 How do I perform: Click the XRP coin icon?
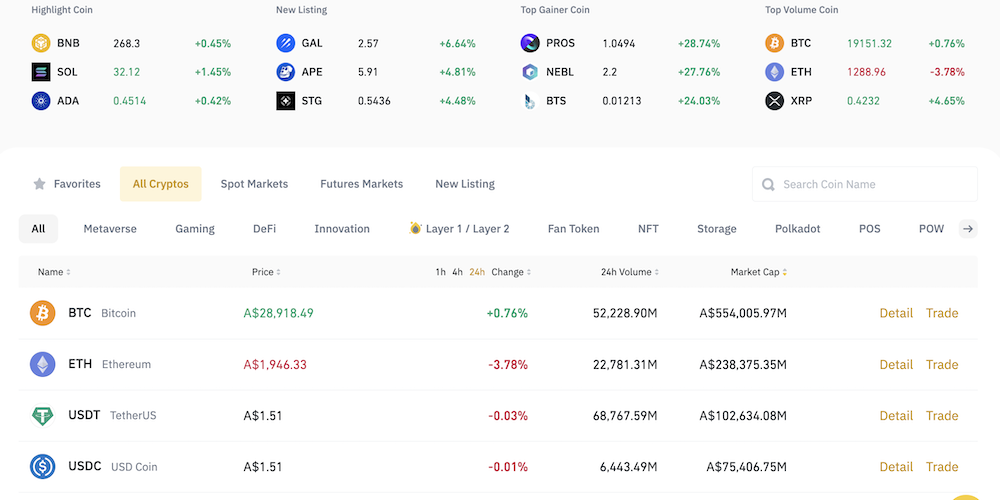775,101
